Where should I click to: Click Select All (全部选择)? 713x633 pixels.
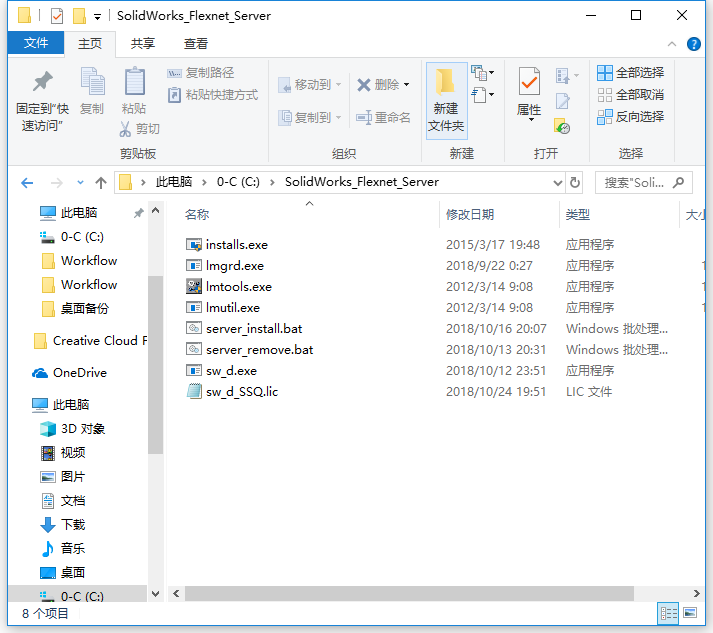[x=630, y=73]
